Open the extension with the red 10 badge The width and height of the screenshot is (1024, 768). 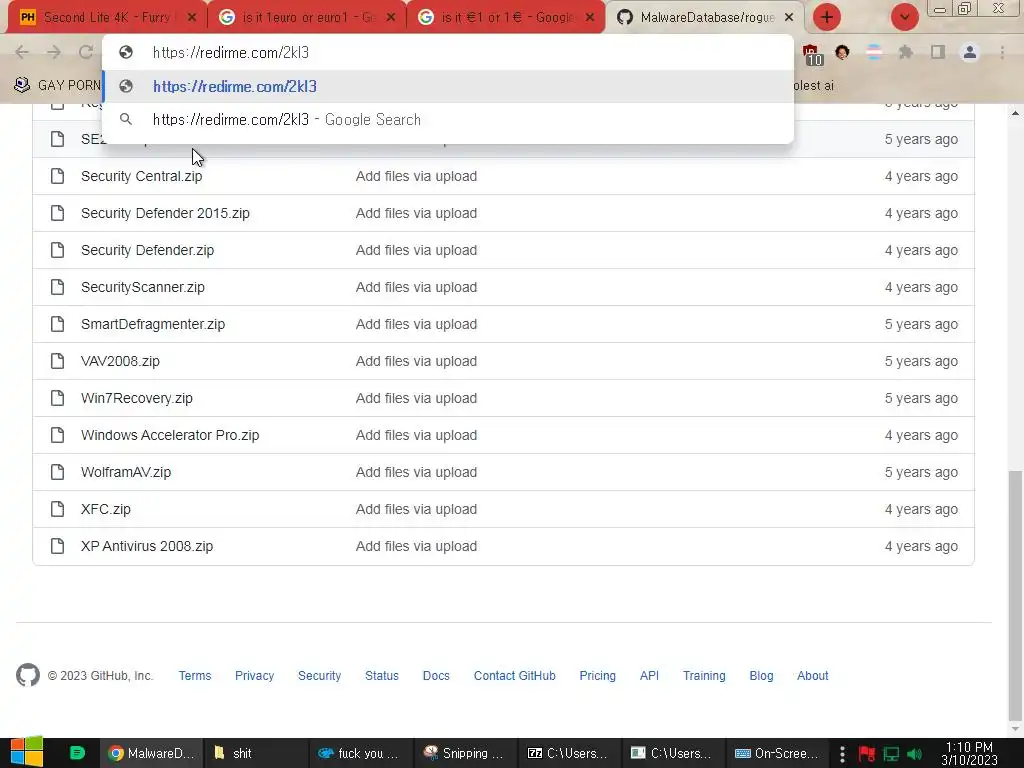(812, 54)
